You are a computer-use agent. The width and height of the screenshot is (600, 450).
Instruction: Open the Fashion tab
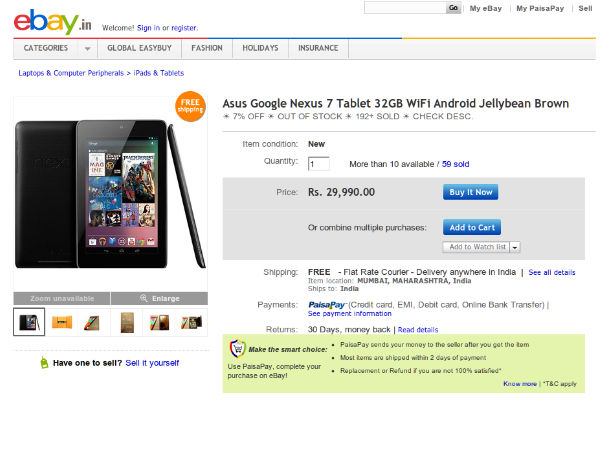coord(207,48)
